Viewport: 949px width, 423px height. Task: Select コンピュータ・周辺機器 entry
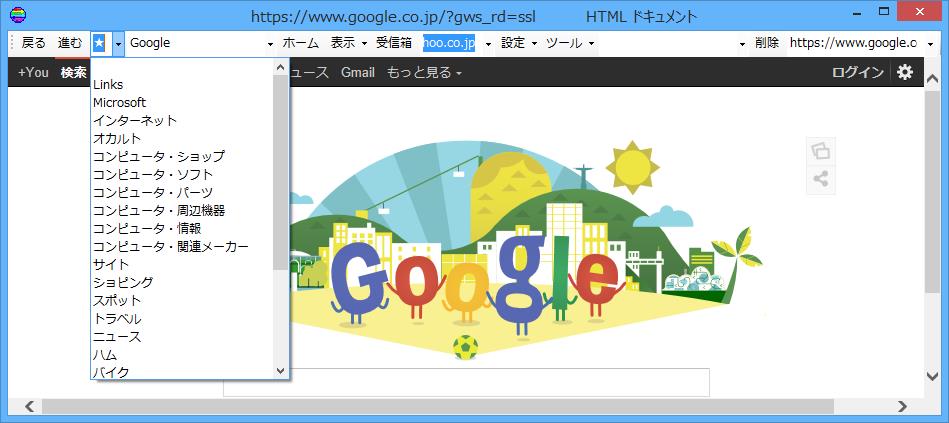(159, 211)
